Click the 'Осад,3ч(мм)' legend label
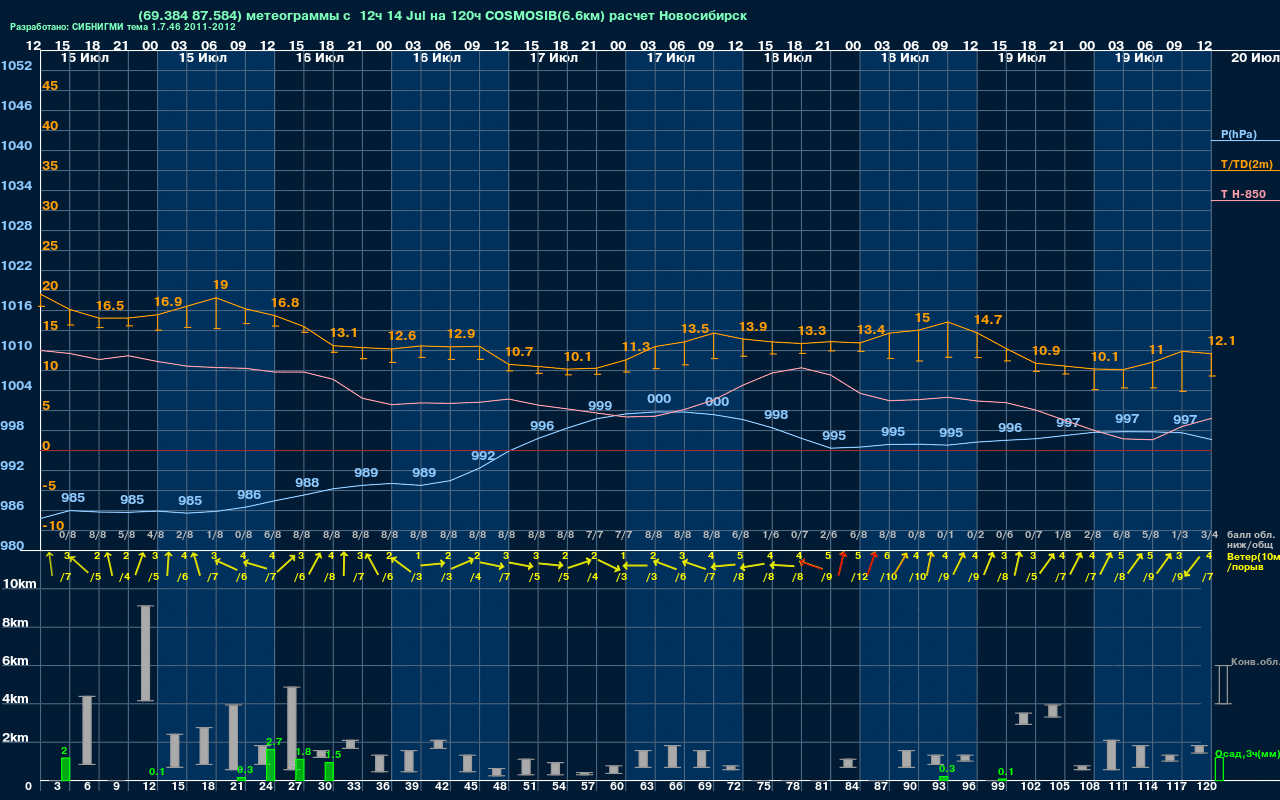Viewport: 1280px width, 800px height. (x=1247, y=753)
